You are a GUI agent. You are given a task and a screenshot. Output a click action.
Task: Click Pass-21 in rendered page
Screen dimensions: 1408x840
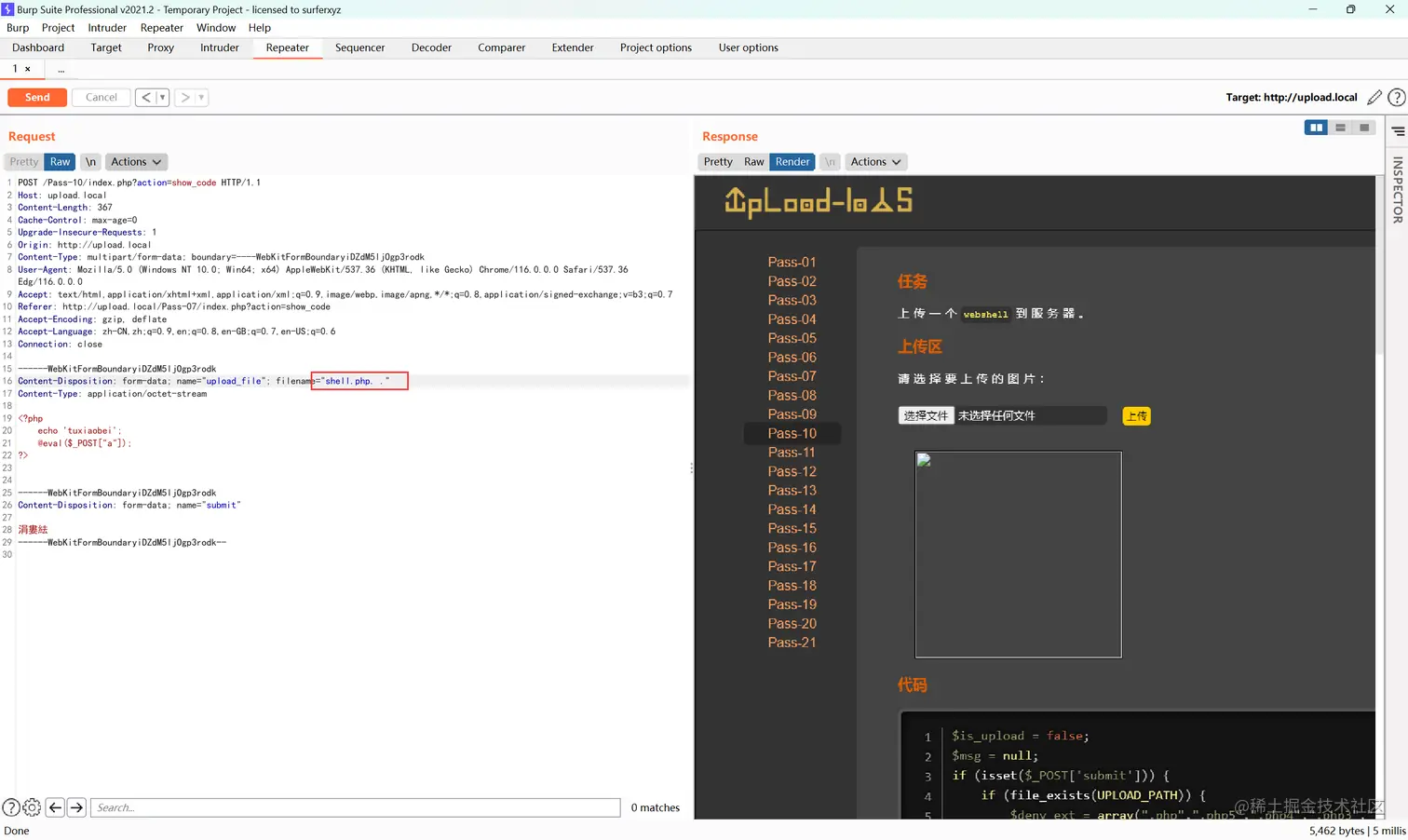(x=792, y=643)
